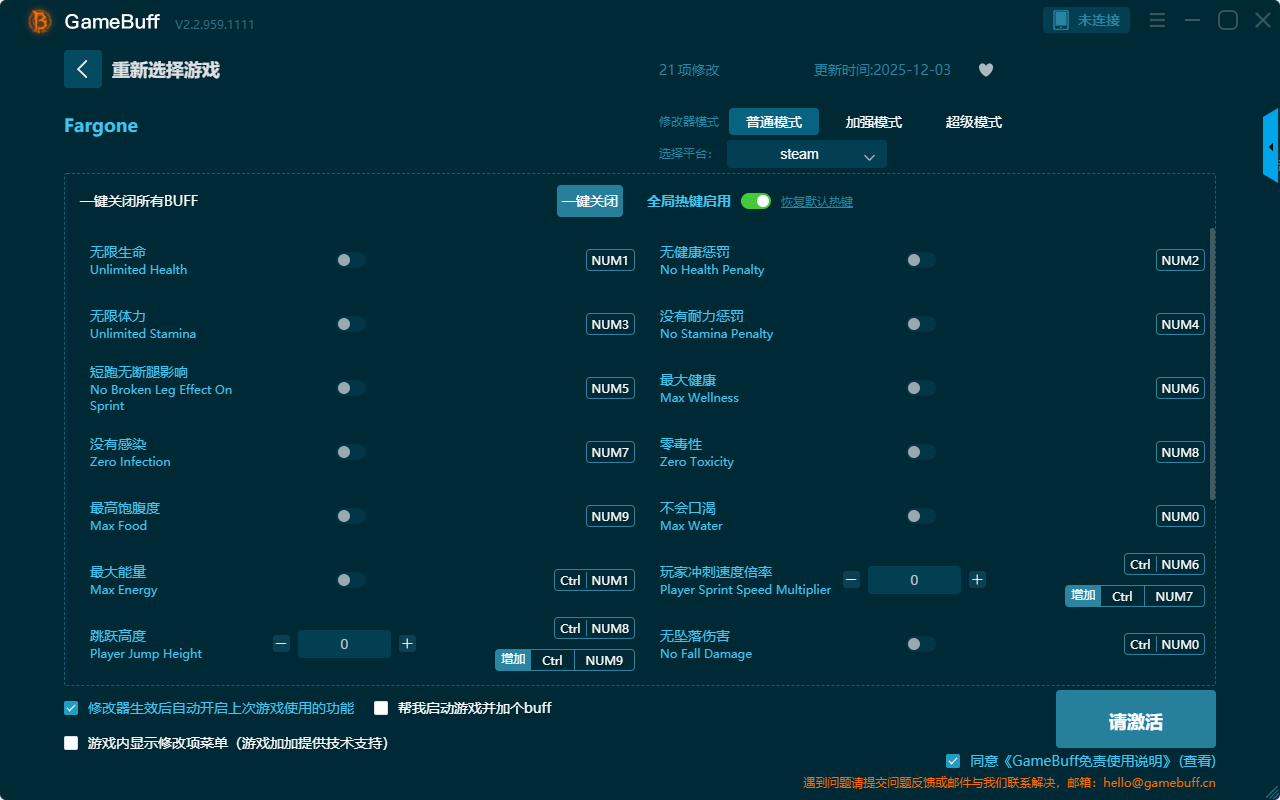
Task: Click the 一键关闭 button
Action: tap(590, 201)
